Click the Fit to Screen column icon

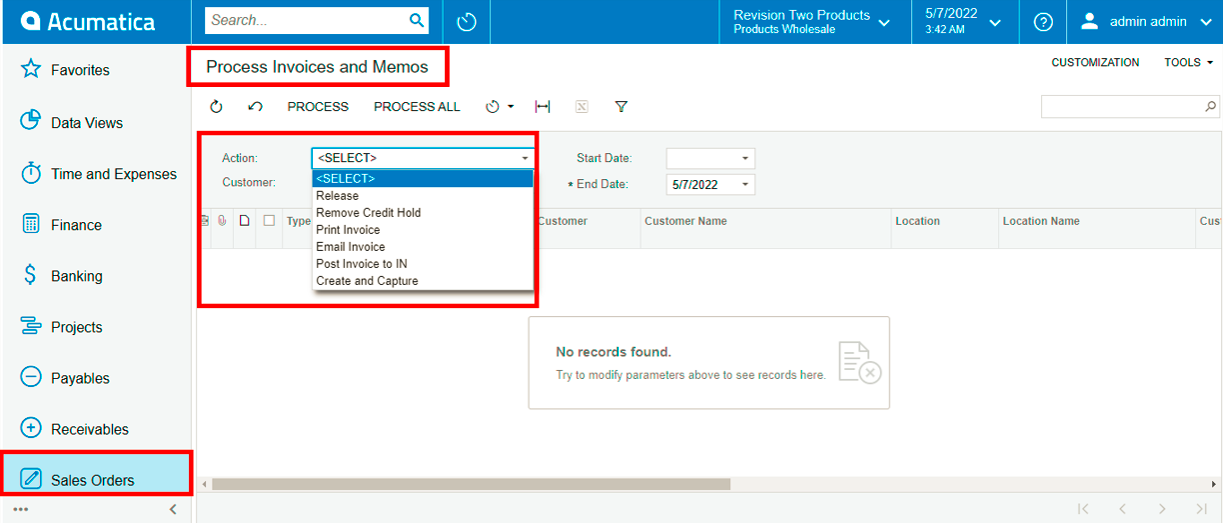point(543,106)
